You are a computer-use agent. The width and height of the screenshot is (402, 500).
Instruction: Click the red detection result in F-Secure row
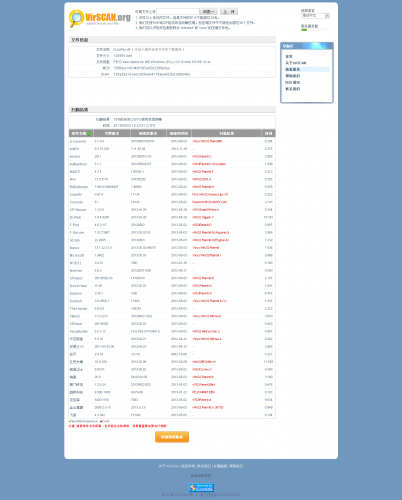[x=211, y=232]
